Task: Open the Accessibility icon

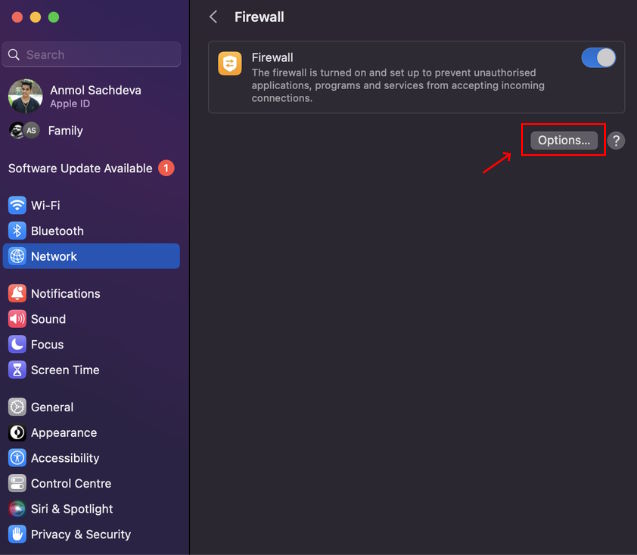Action: (17, 458)
